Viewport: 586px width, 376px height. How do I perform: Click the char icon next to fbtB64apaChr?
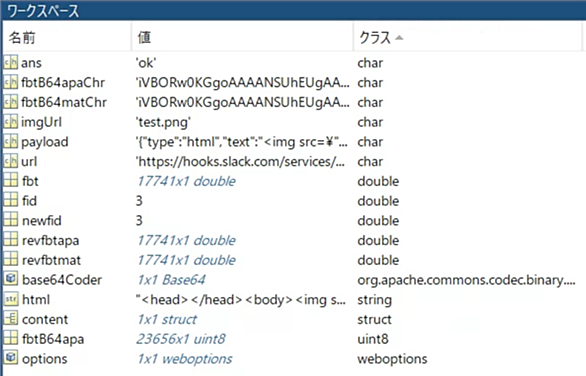pyautogui.click(x=11, y=82)
